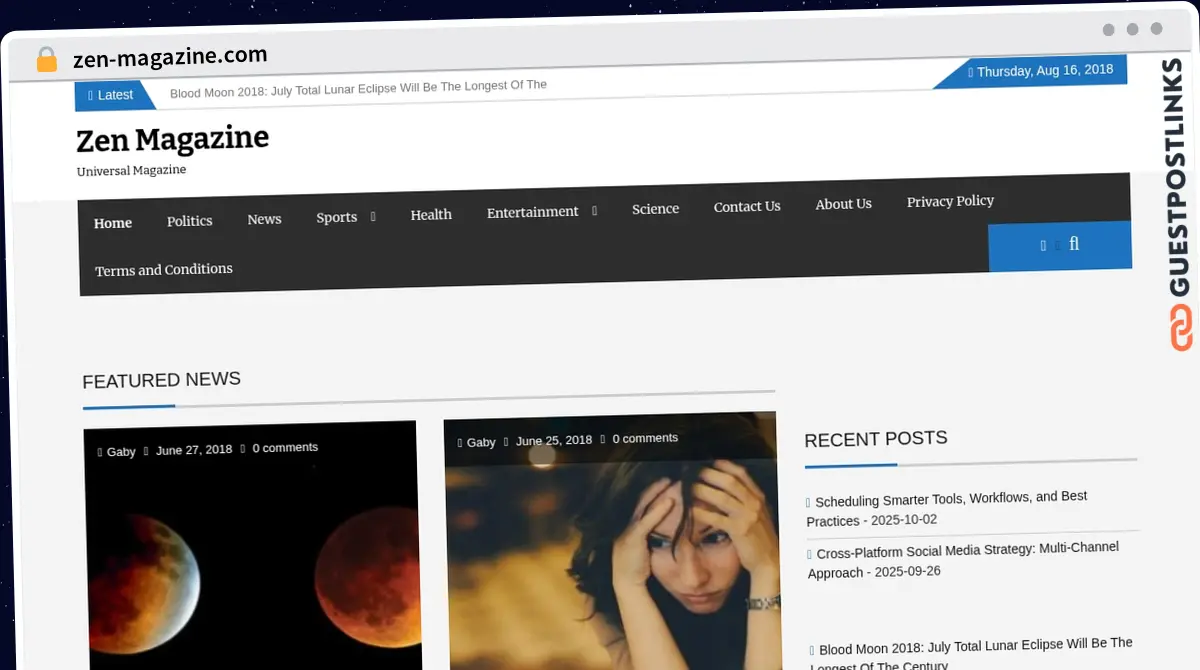Viewport: 1200px width, 670px height.
Task: Open the Science menu item
Action: coord(655,209)
